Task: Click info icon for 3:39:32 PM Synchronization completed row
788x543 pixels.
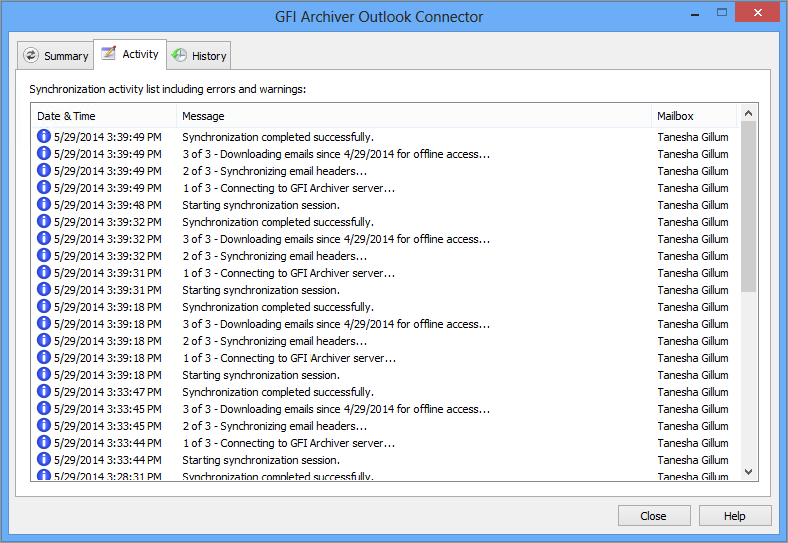Action: point(44,221)
